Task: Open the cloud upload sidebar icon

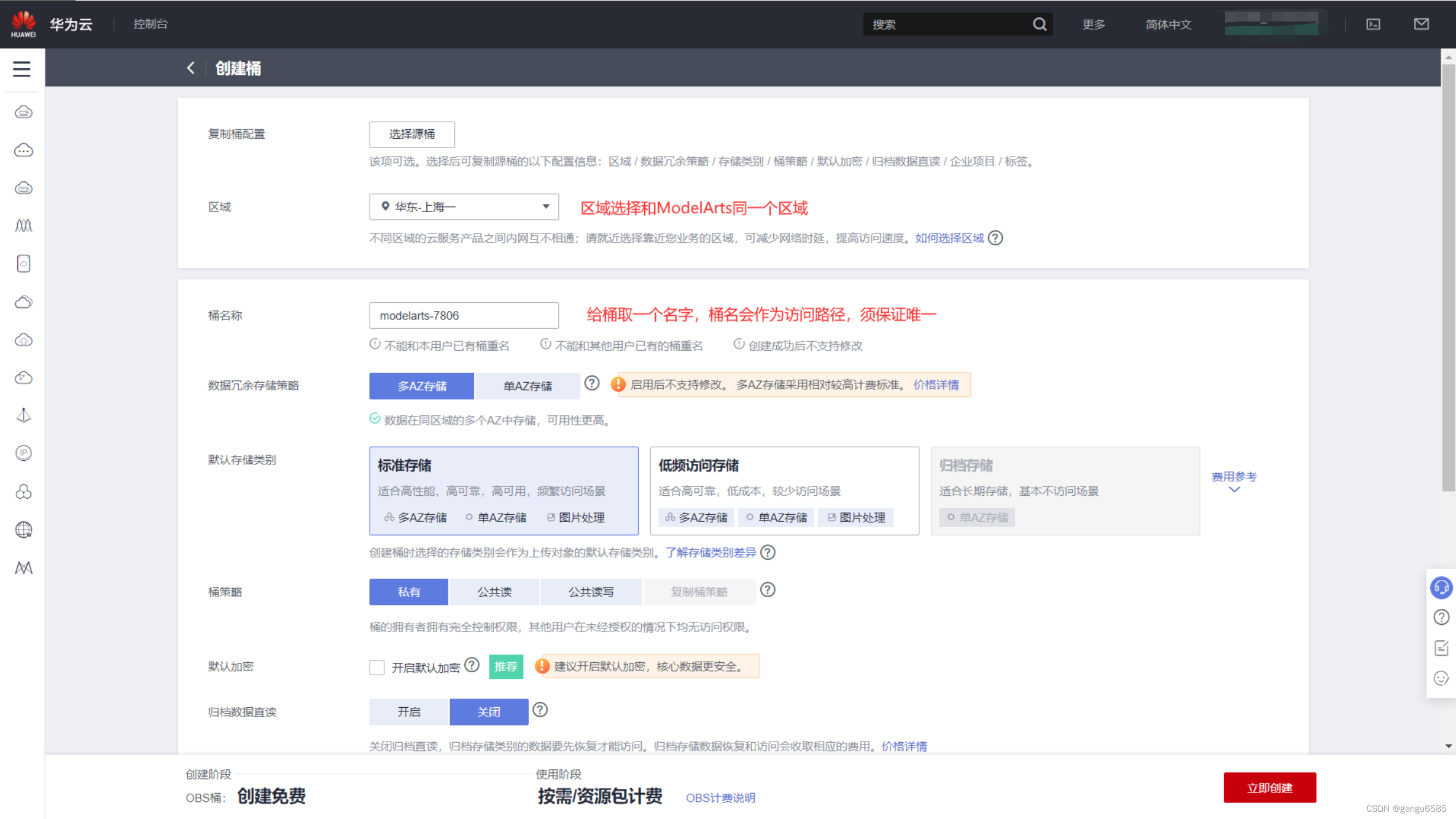Action: click(23, 340)
